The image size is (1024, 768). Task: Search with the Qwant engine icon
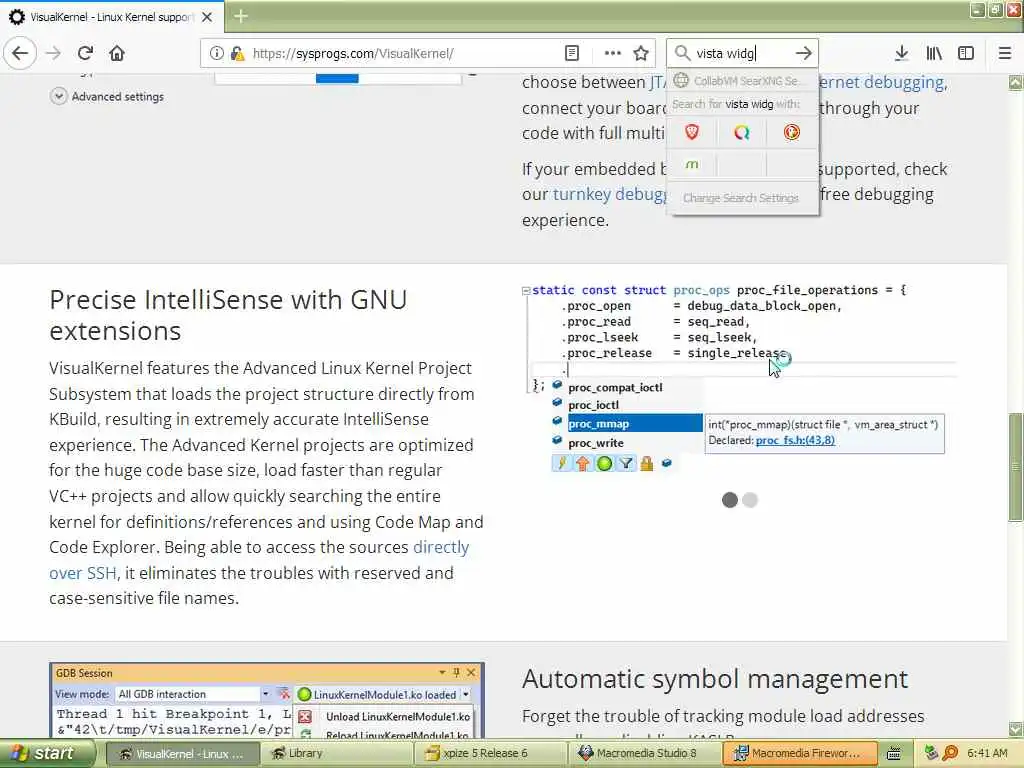pyautogui.click(x=742, y=133)
